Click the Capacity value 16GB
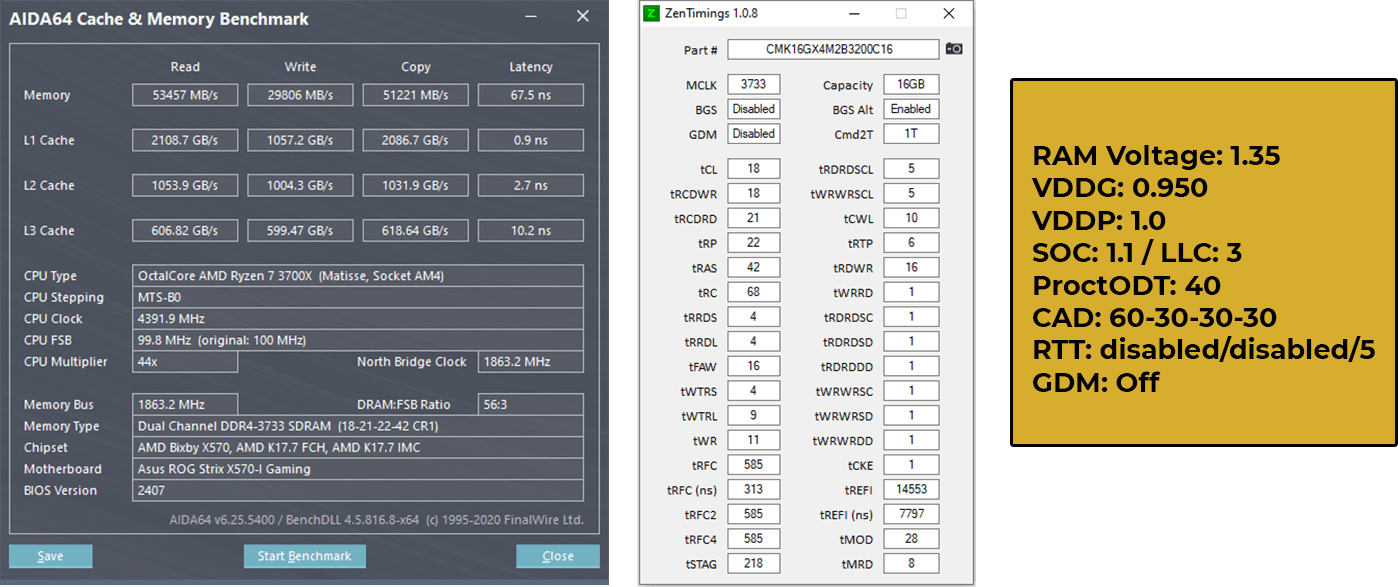1398x587 pixels. 910,85
